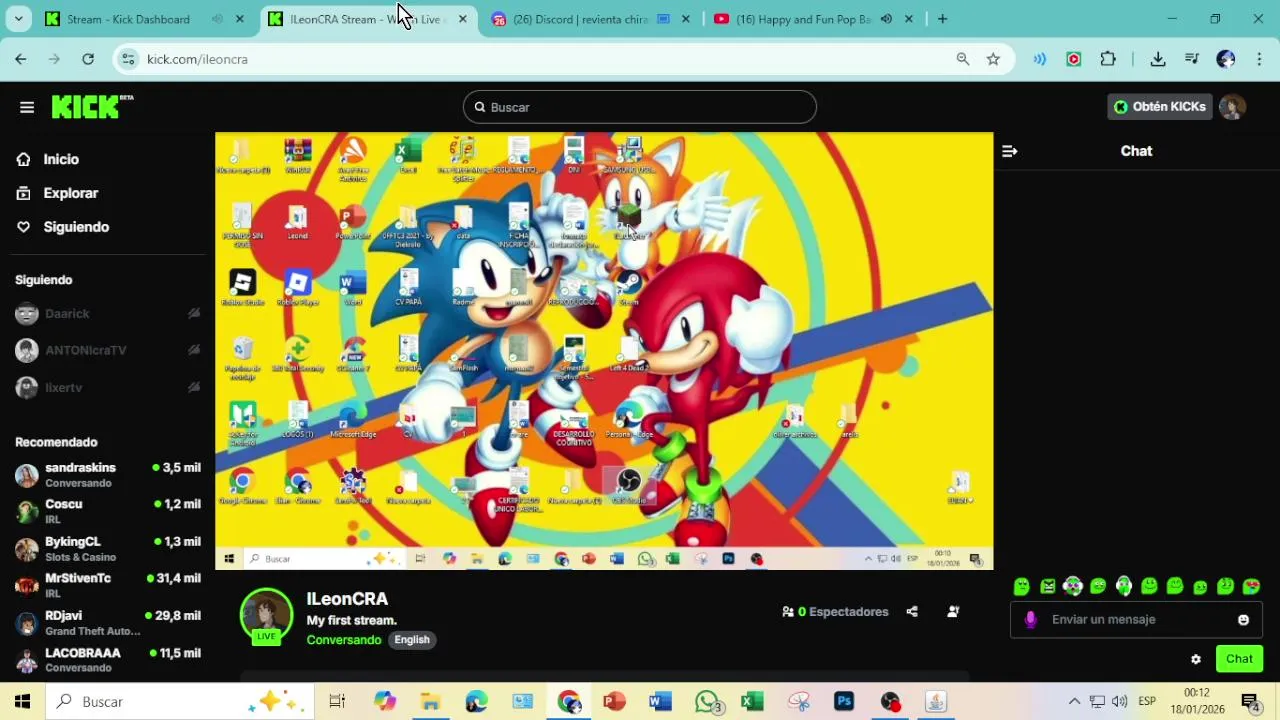The width and height of the screenshot is (1280, 720).
Task: View site information icon left of the URL
Action: 127,59
